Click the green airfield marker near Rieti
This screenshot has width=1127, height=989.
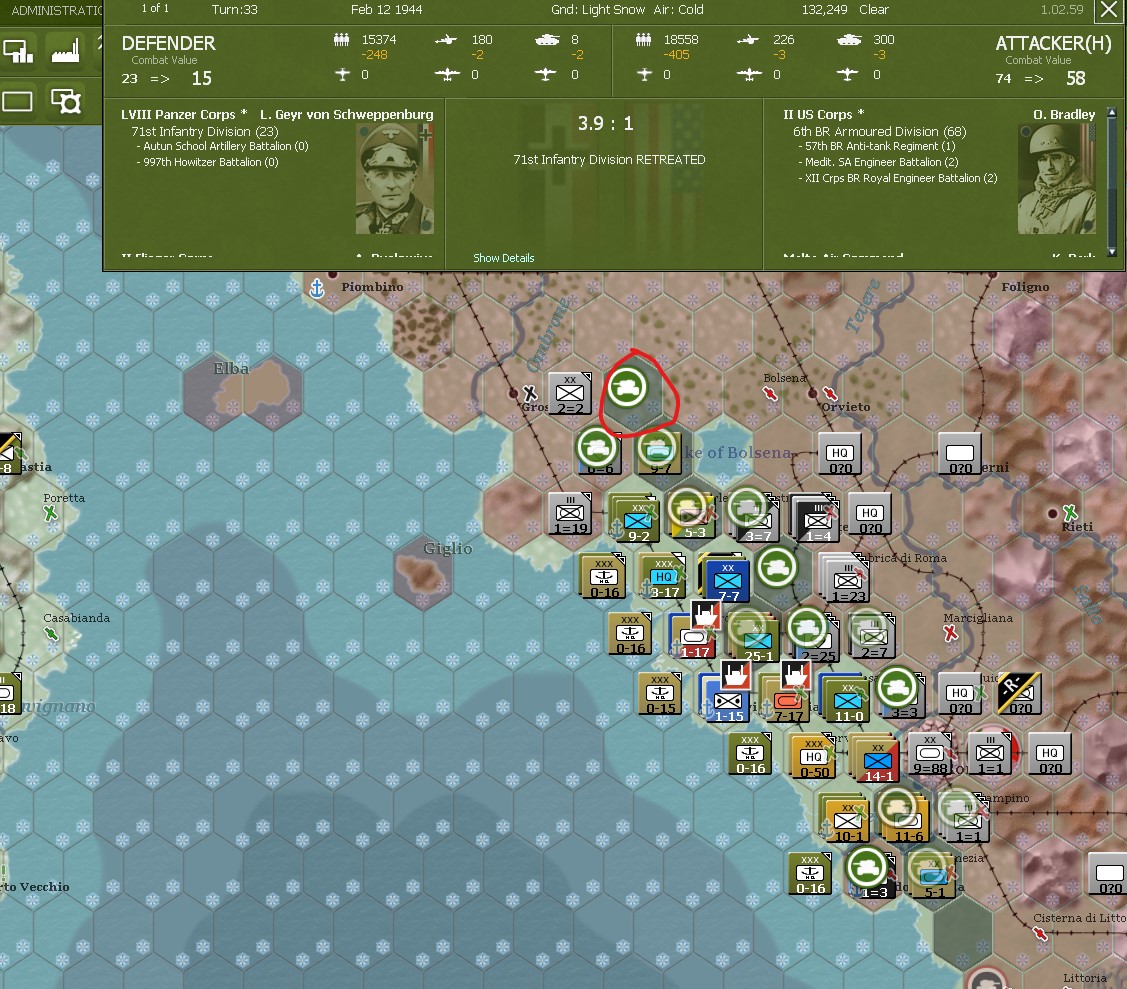pos(1070,512)
